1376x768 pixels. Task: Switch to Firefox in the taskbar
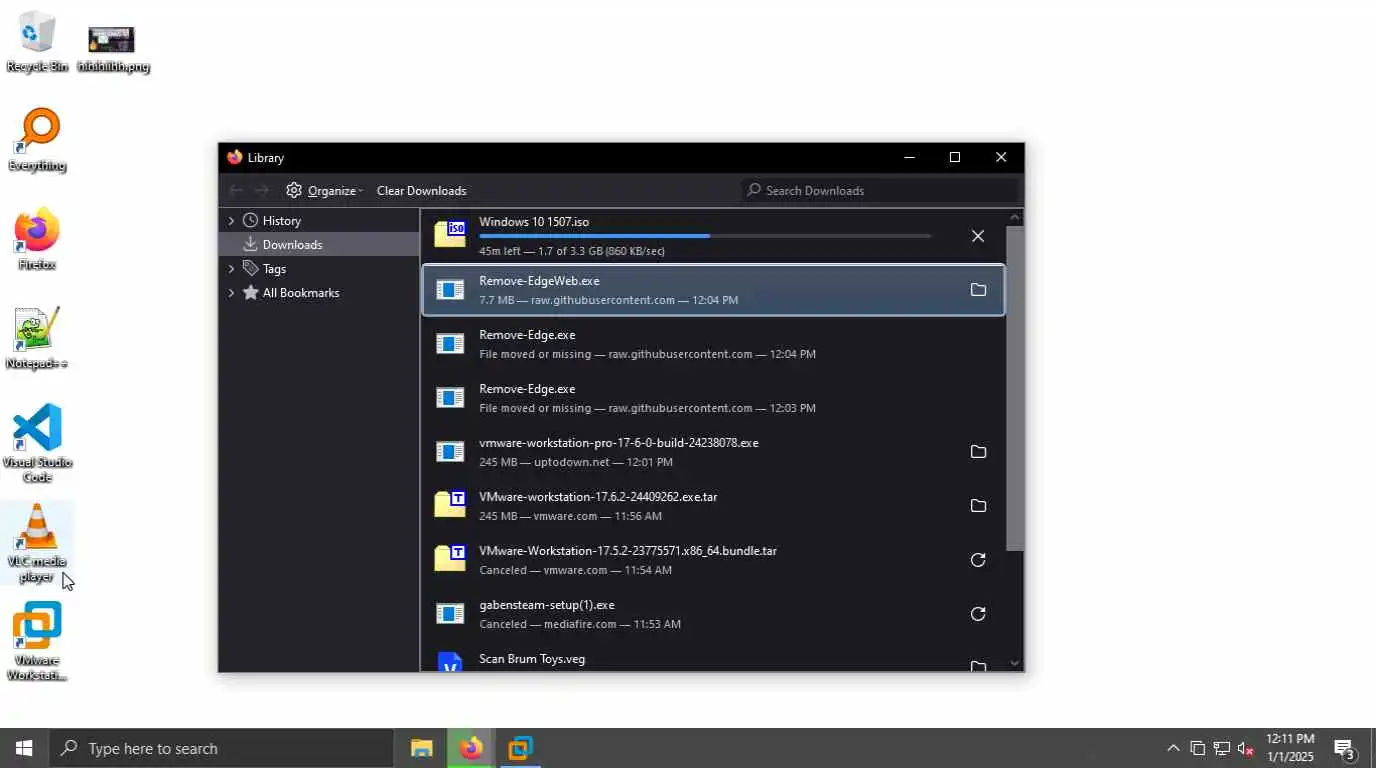[471, 748]
